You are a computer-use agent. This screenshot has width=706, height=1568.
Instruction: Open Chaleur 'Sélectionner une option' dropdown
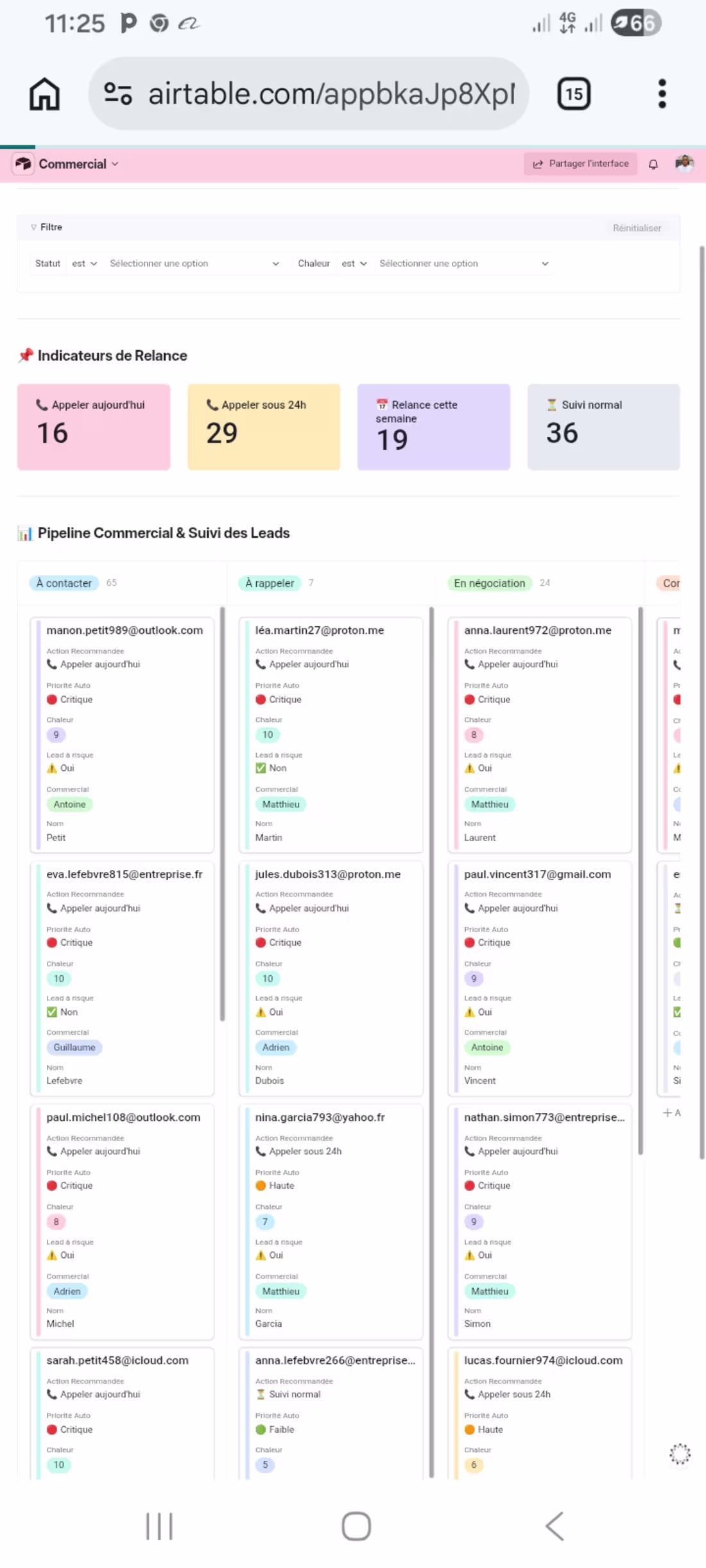(x=463, y=264)
